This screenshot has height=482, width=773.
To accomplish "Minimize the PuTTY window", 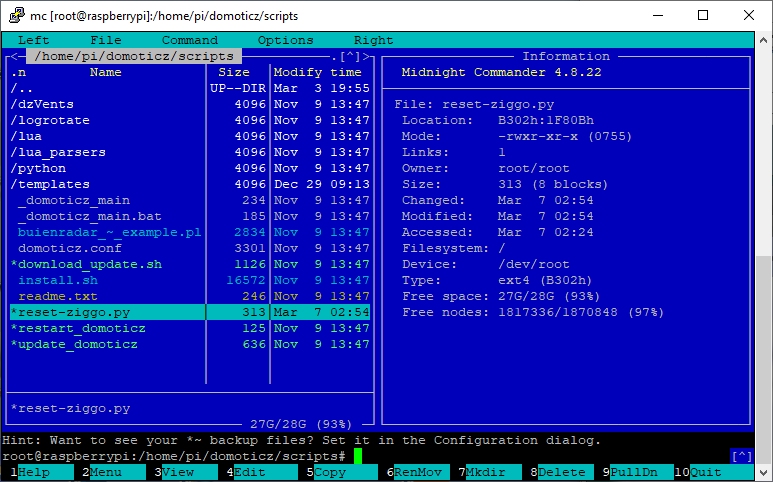I will click(x=658, y=15).
